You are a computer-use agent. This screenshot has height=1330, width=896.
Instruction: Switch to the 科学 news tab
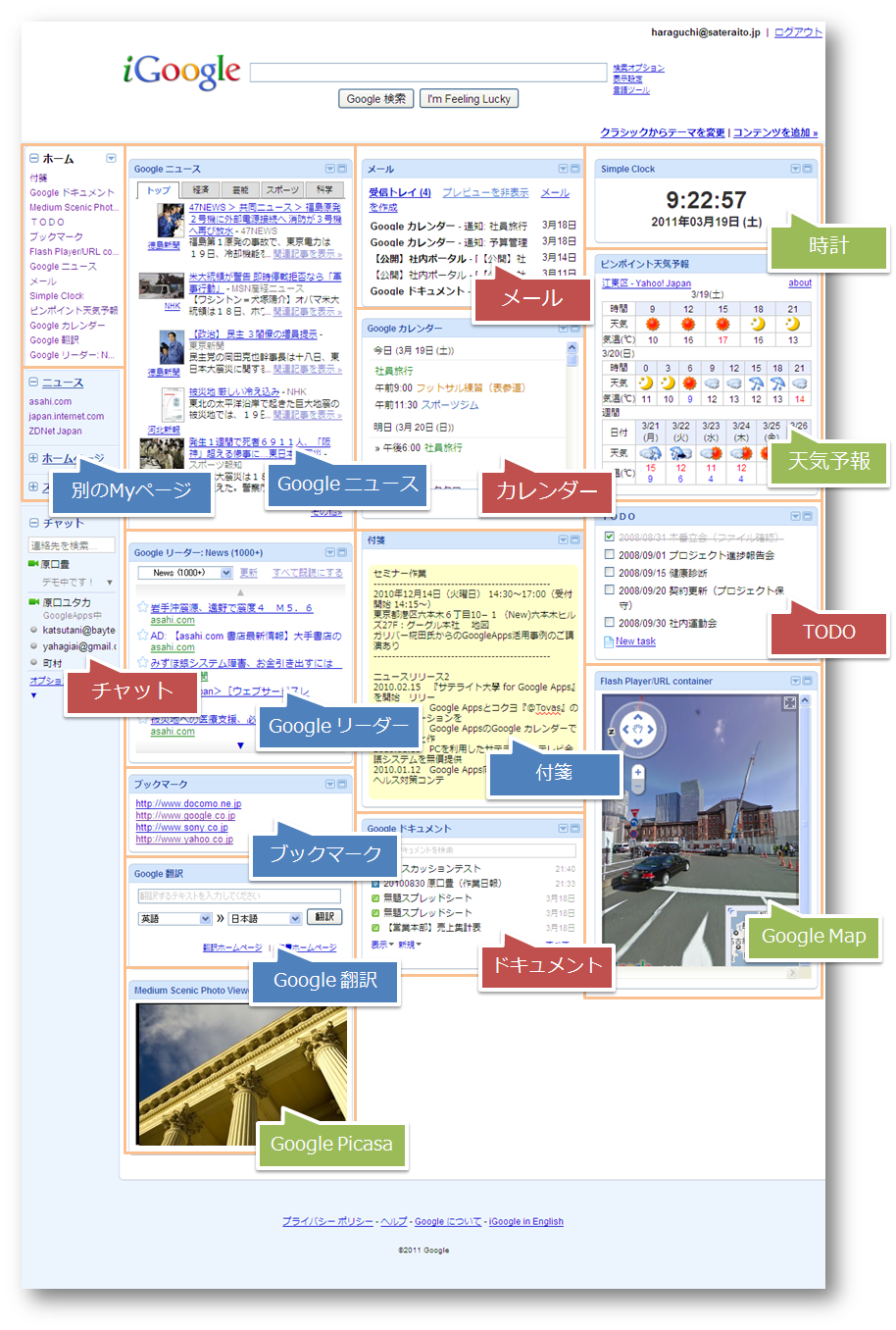[324, 190]
